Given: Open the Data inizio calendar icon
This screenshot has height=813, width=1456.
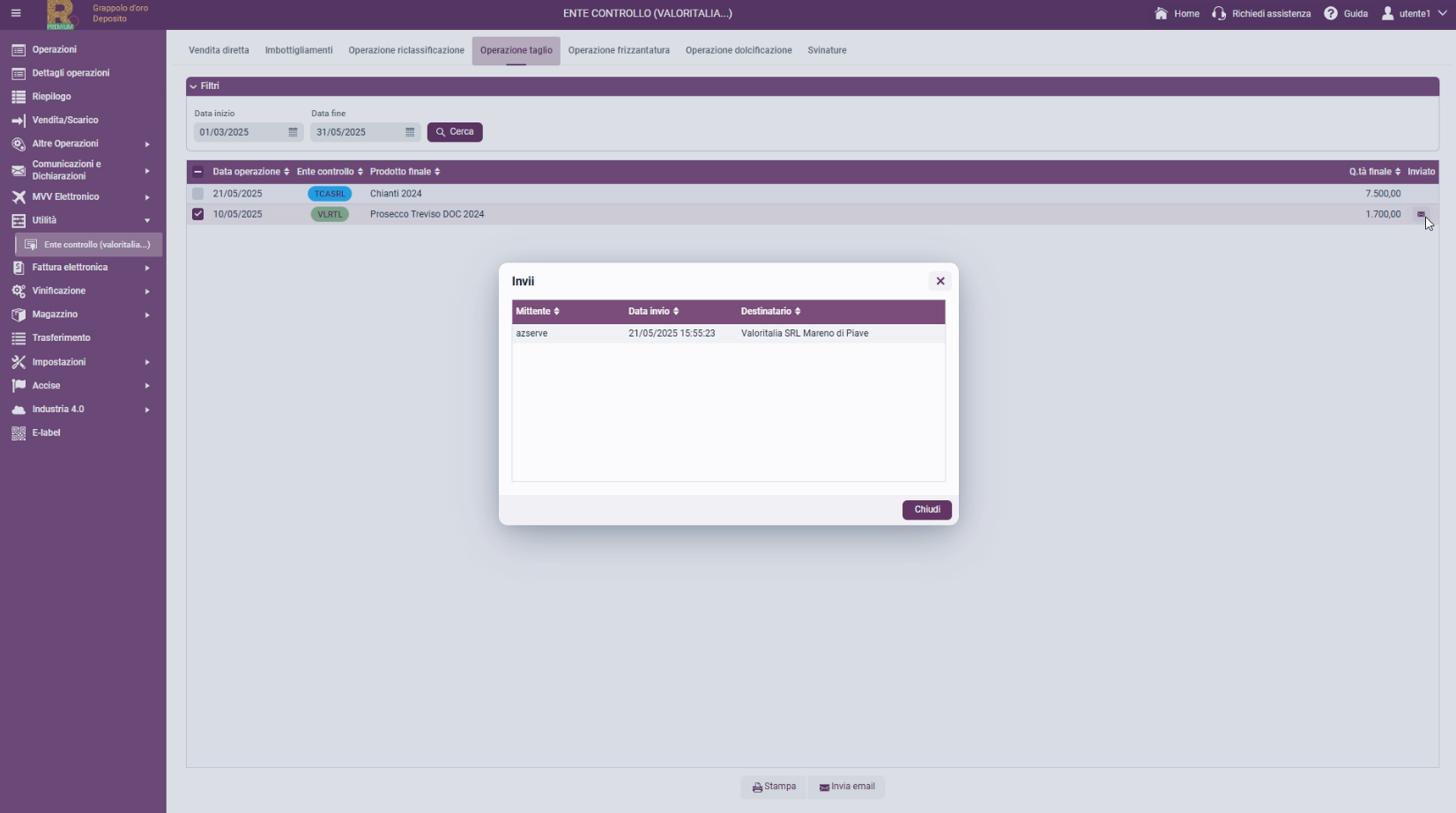Looking at the screenshot, I should 293,132.
